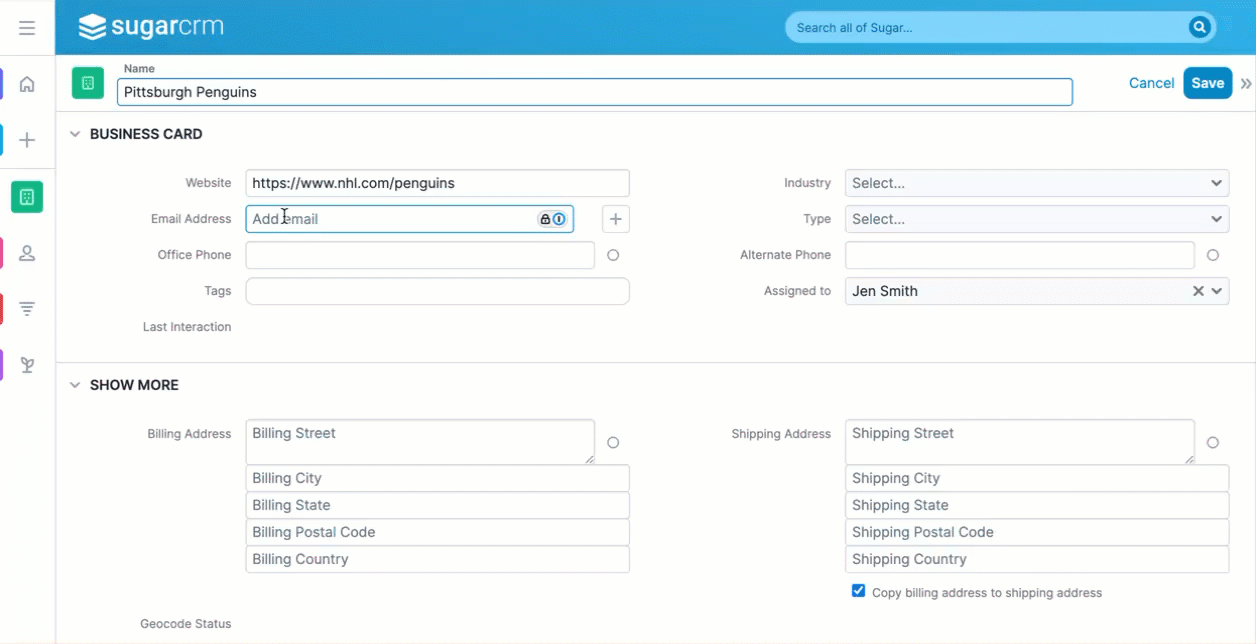Add a new email address row
Viewport: 1256px width, 644px height.
coord(615,218)
